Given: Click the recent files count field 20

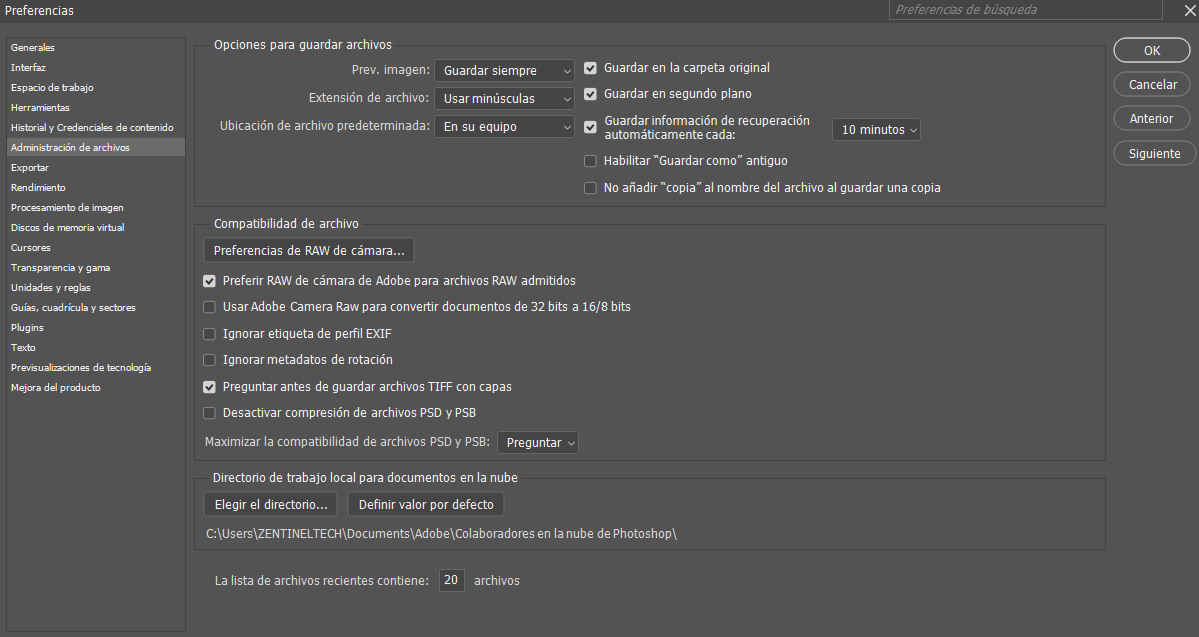Looking at the screenshot, I should pos(451,580).
